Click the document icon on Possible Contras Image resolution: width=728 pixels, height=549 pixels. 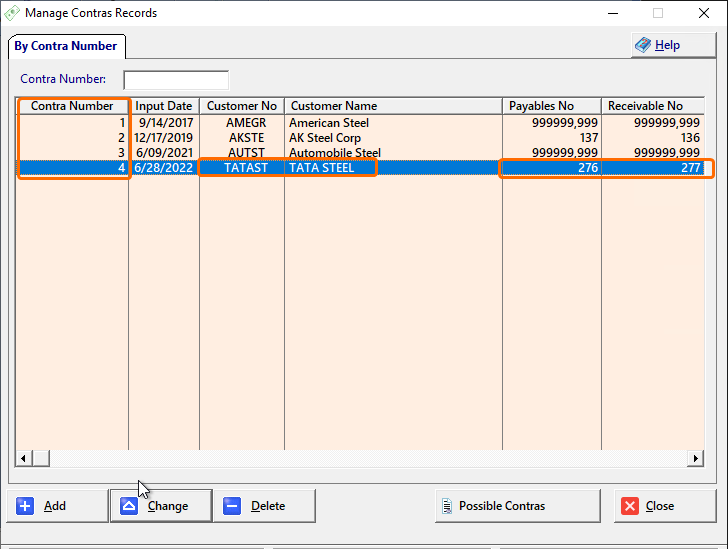pos(444,506)
